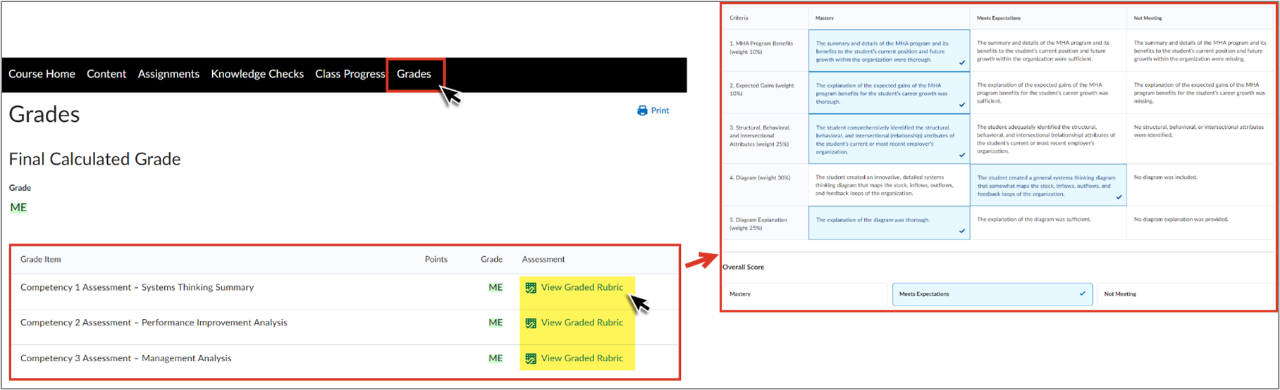Select Mastery cell for Structural, Behavioral Attributes
1280x390 pixels.
(x=889, y=139)
